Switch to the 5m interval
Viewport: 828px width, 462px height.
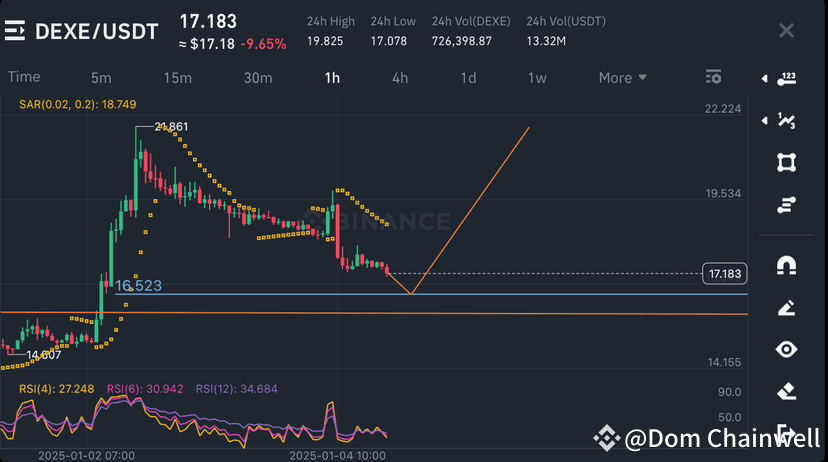coord(101,78)
